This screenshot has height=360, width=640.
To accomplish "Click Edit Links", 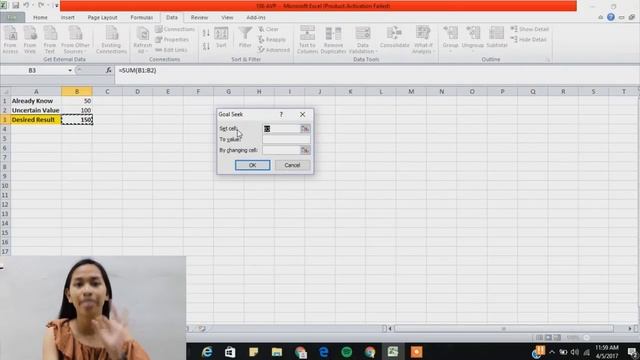I will coord(171,50).
